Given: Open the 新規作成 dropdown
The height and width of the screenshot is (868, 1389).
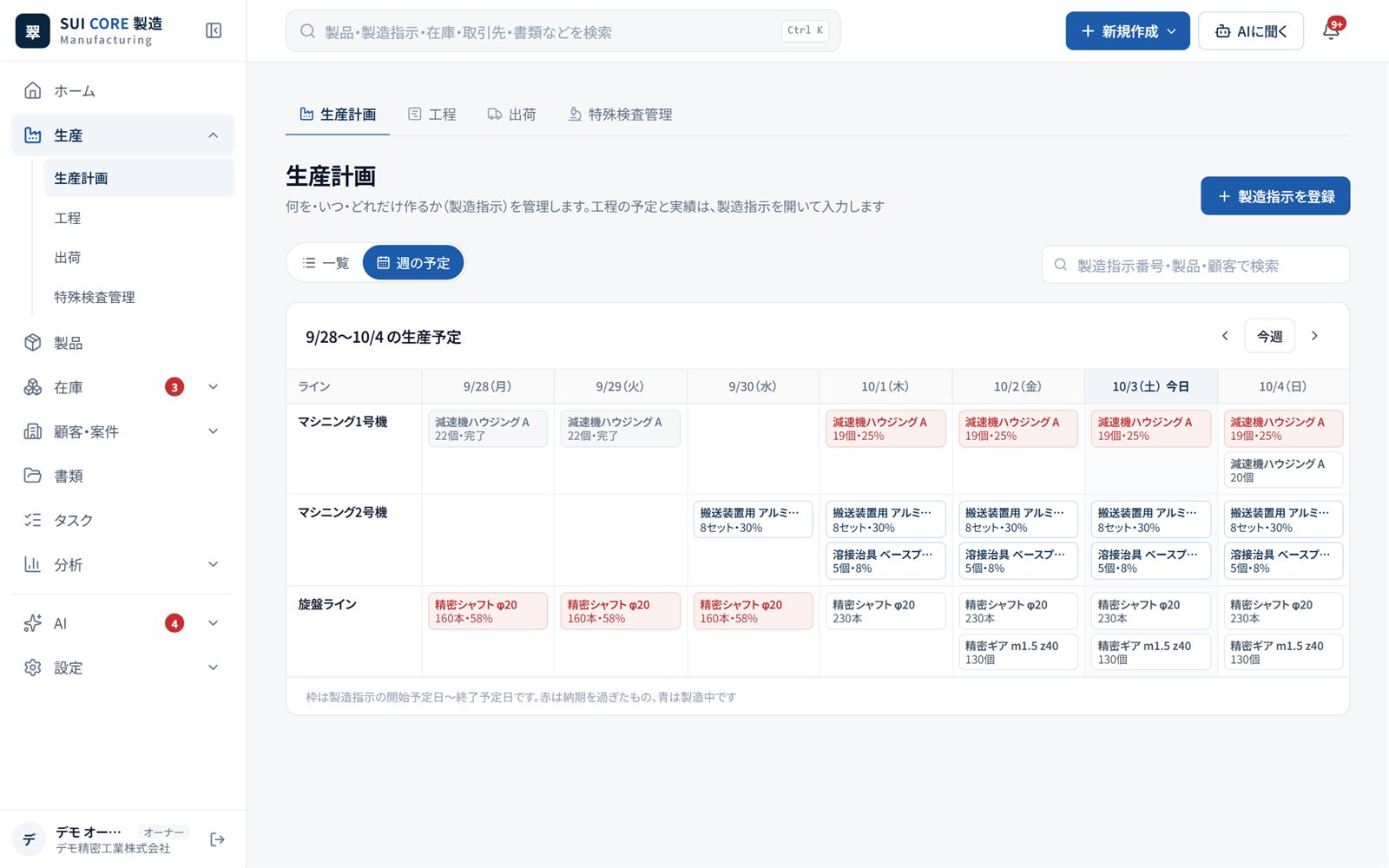Looking at the screenshot, I should coord(1128,31).
